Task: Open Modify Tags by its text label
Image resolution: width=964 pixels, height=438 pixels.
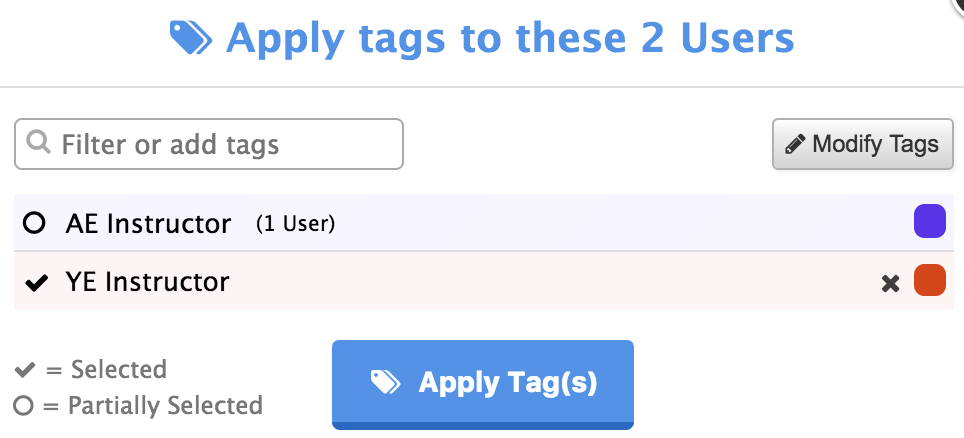Action: tap(875, 144)
